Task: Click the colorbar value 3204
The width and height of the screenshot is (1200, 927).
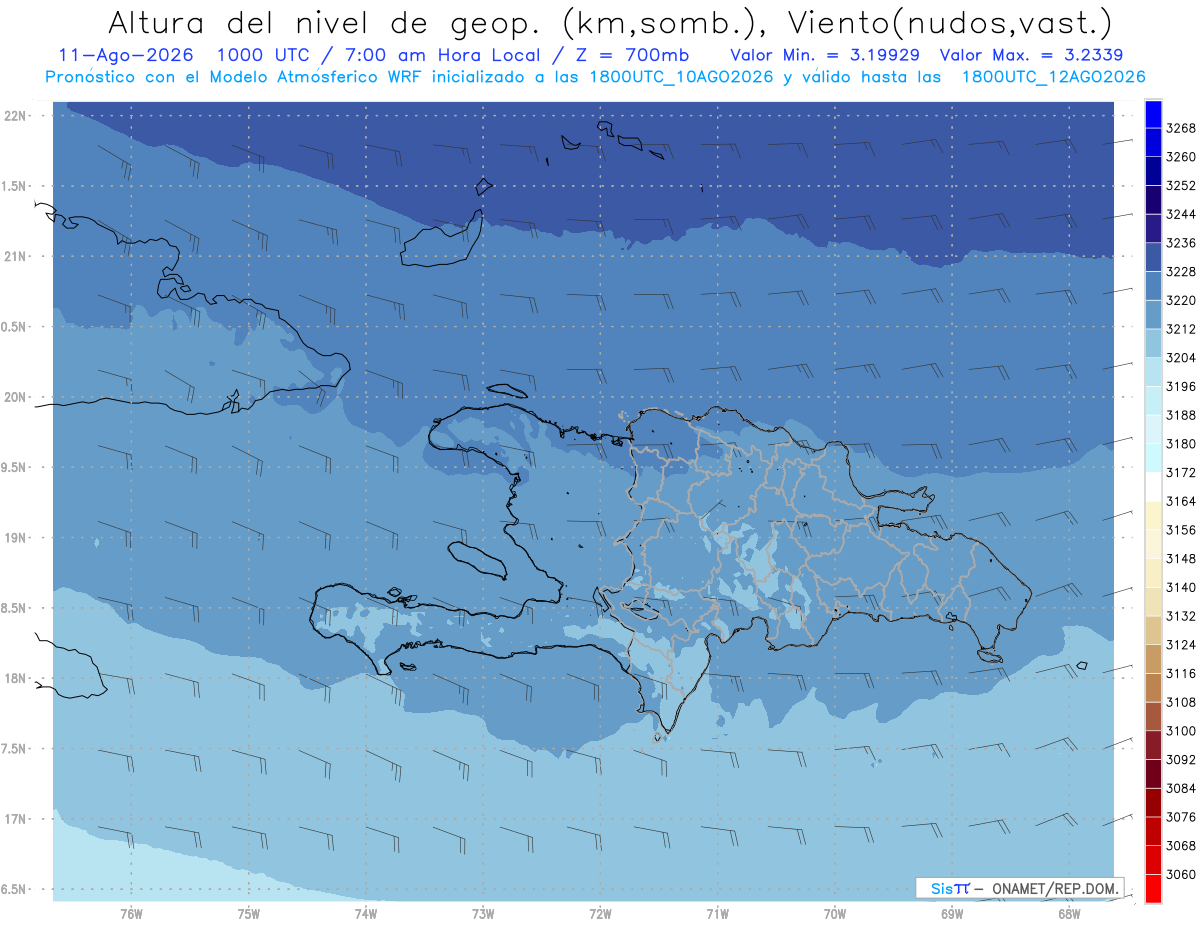Action: [x=1181, y=358]
